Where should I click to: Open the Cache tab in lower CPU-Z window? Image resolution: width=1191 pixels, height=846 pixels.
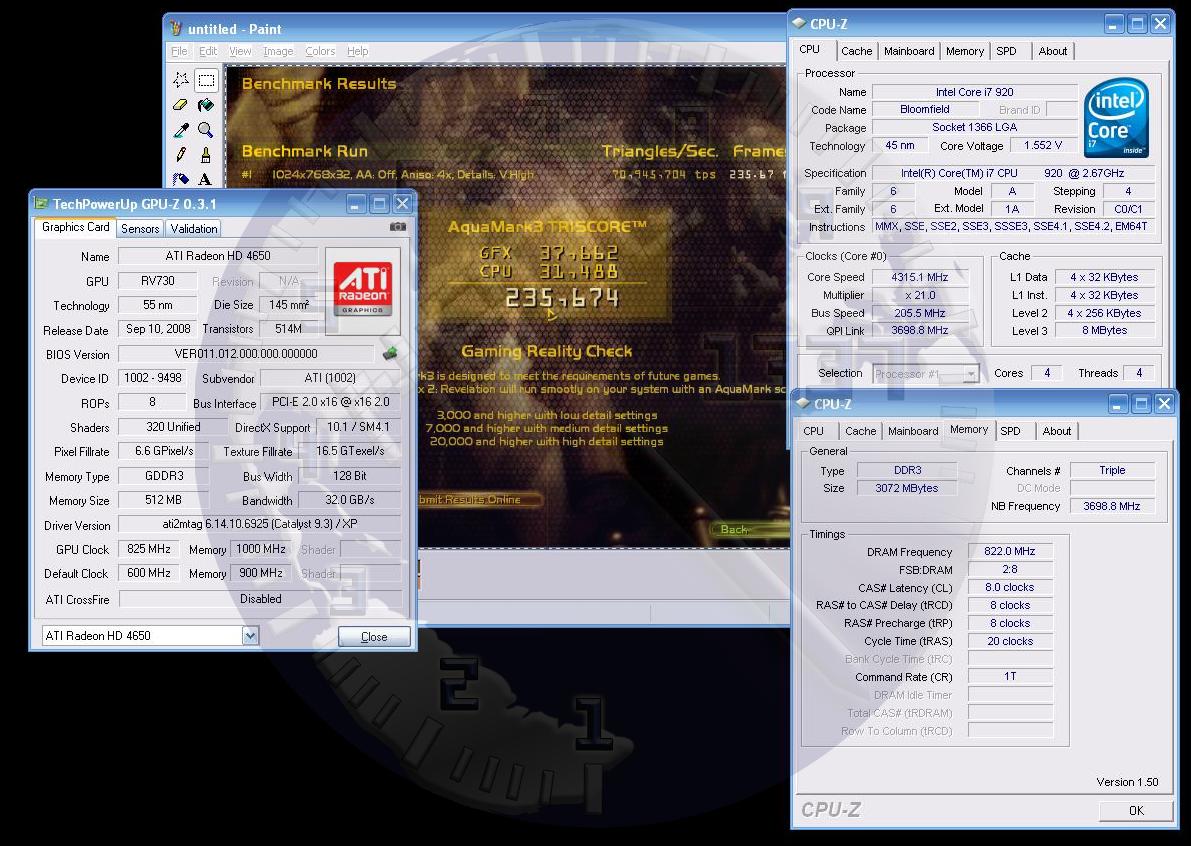[x=861, y=431]
